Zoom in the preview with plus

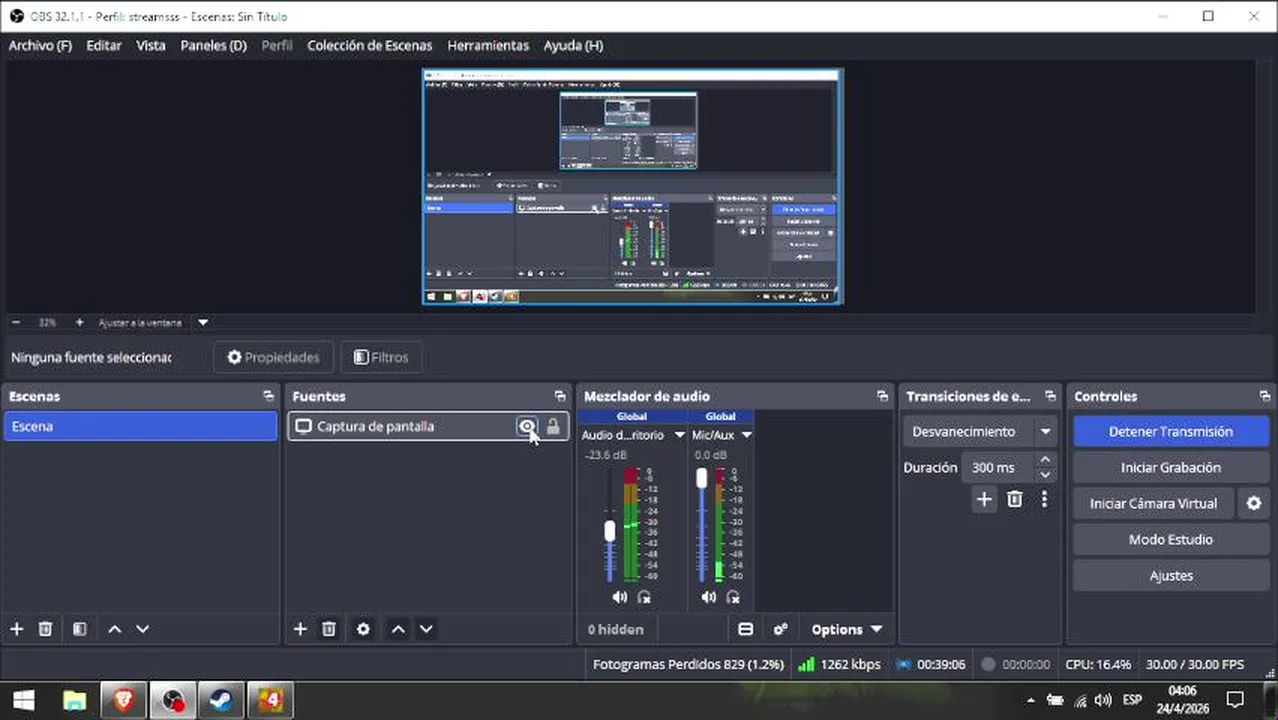(x=79, y=323)
